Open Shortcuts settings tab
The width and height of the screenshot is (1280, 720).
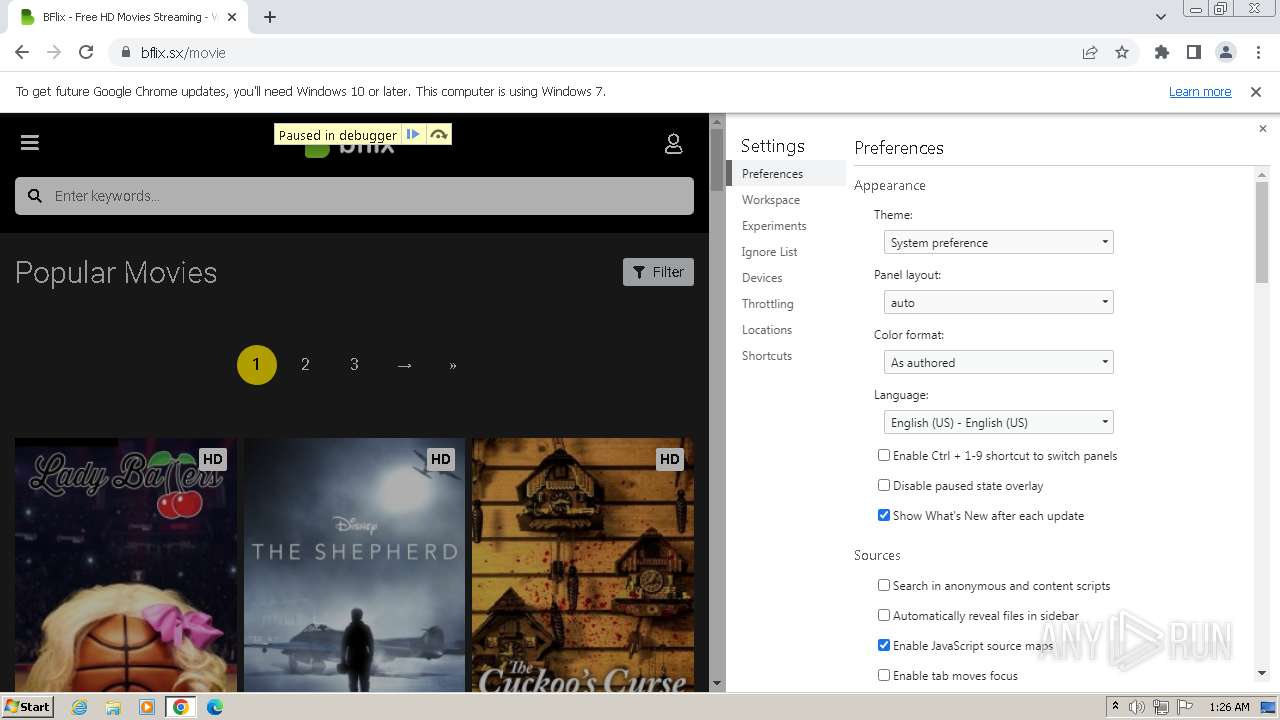click(787, 356)
